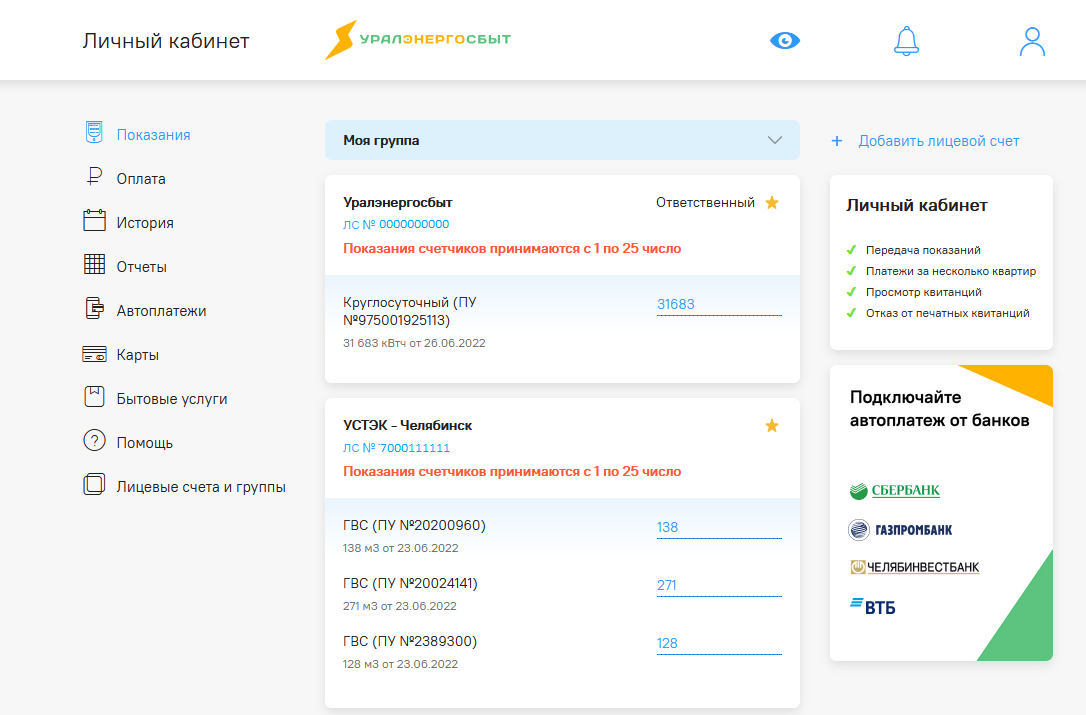
Task: Toggle favorite star on УСТЭК – Челябинск account
Action: 772,425
